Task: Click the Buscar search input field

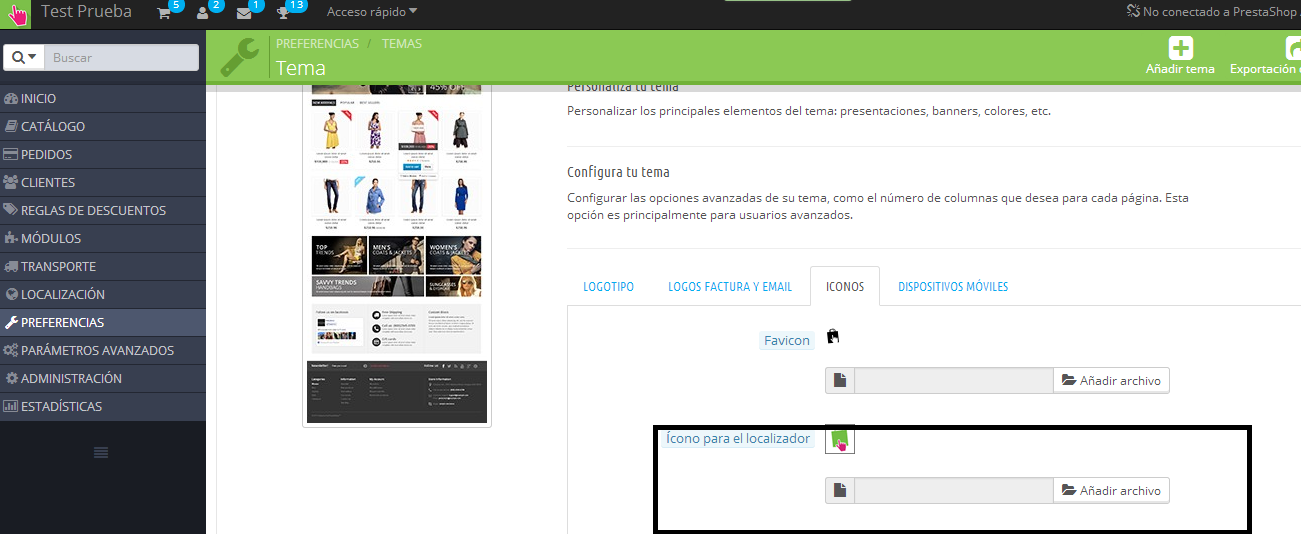Action: coord(122,58)
